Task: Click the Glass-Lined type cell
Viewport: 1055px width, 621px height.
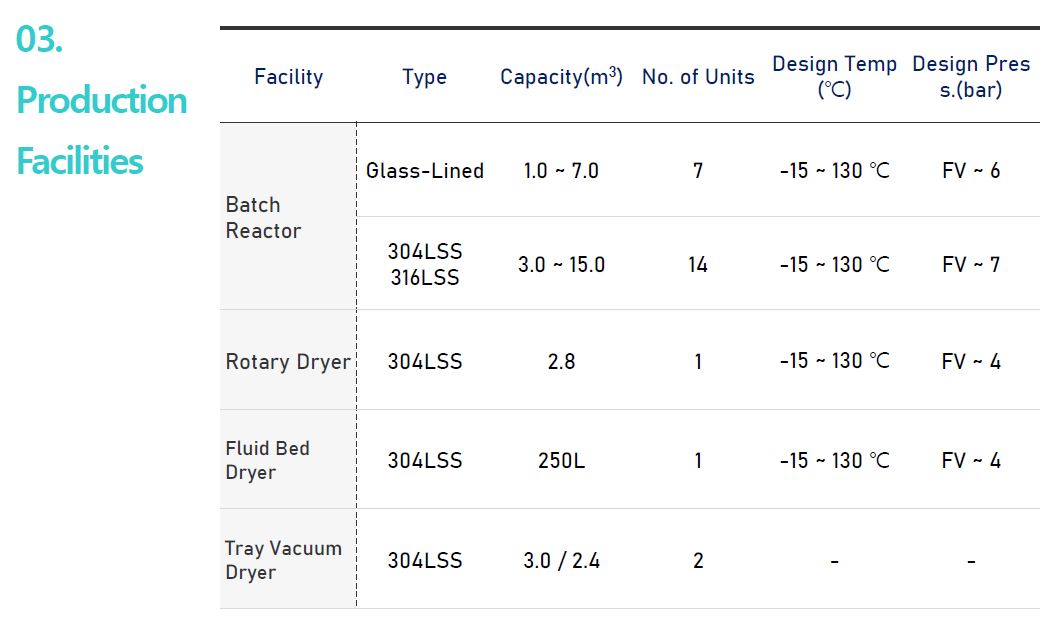Action: [424, 171]
